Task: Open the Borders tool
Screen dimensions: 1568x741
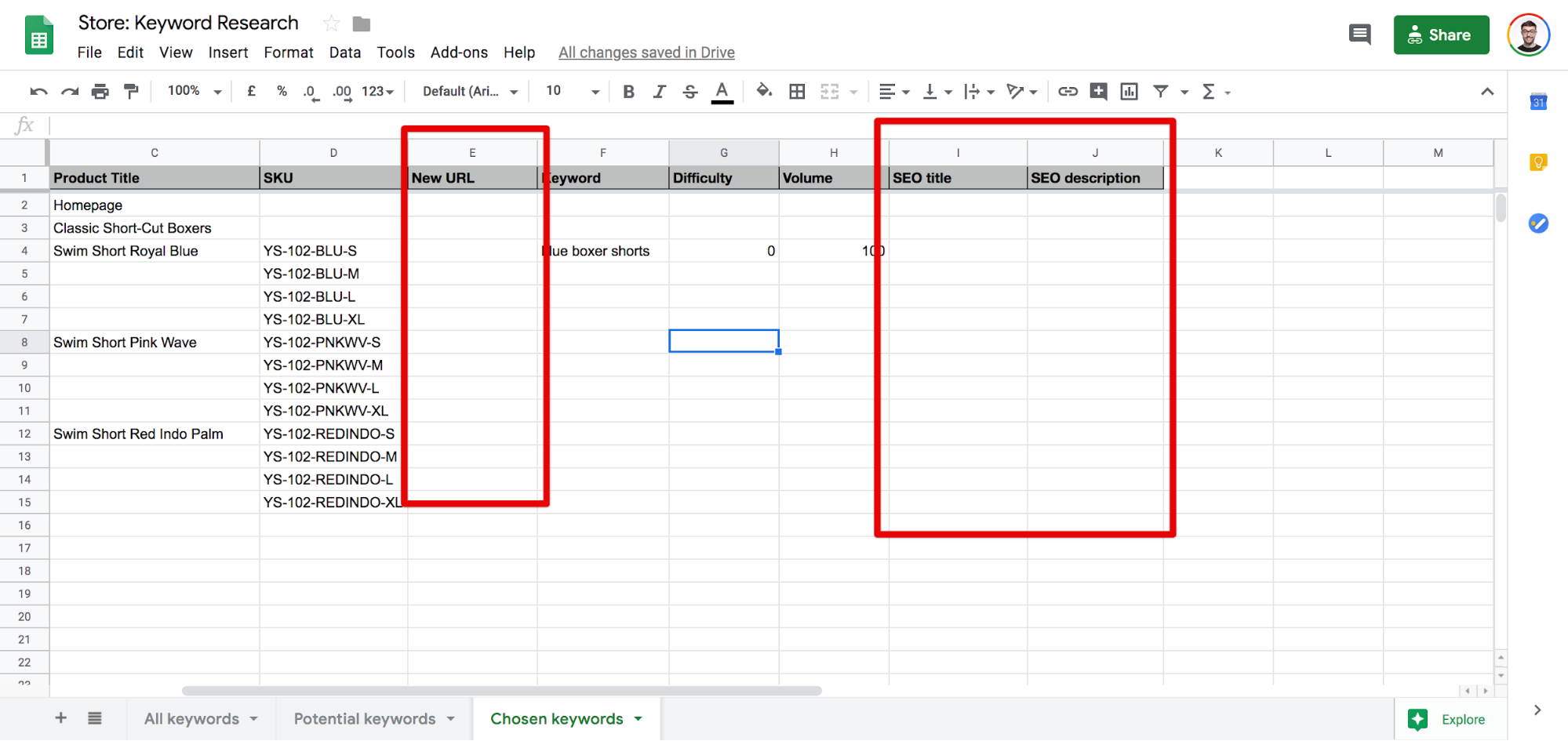Action: click(797, 92)
